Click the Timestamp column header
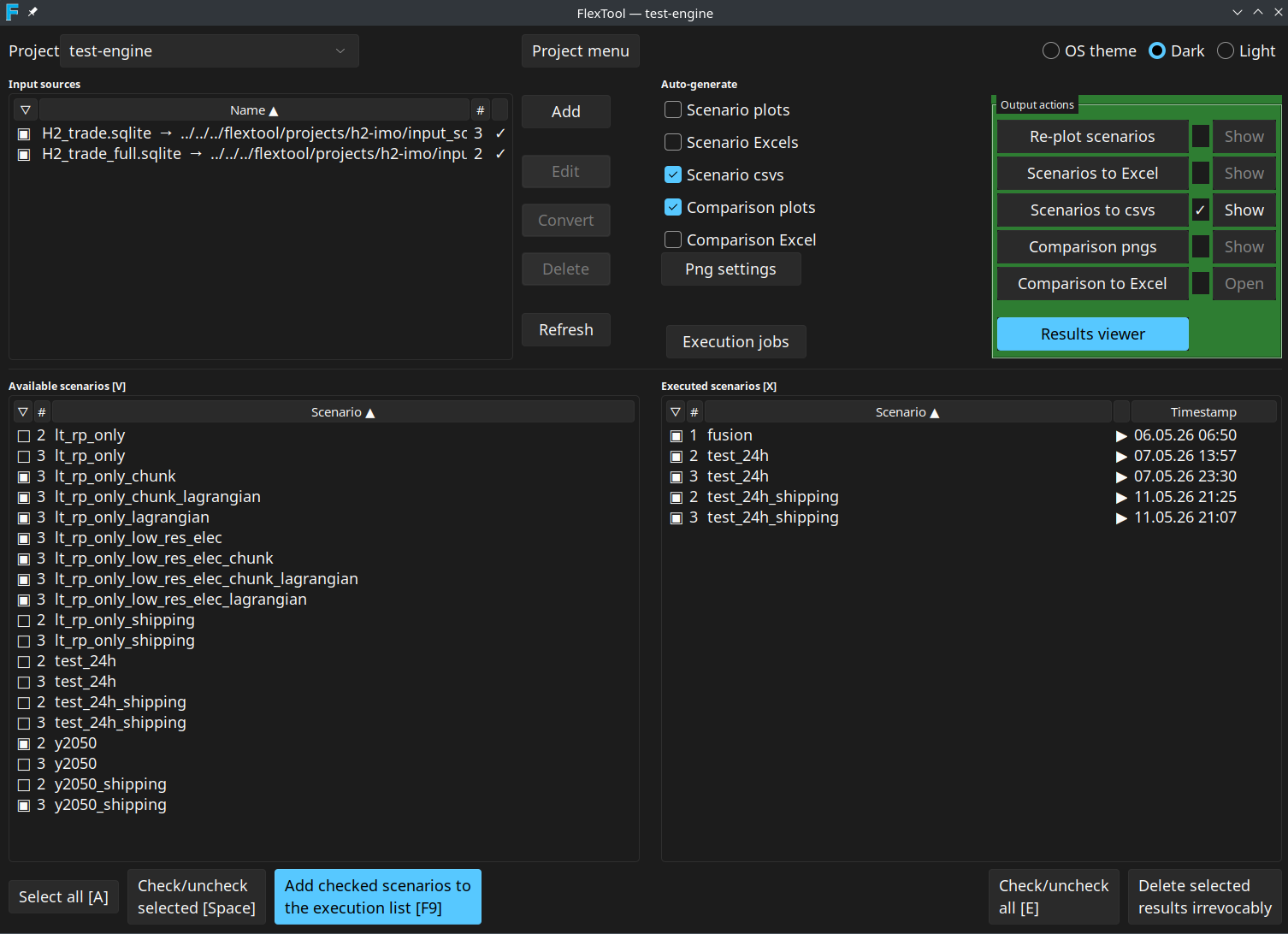Image resolution: width=1288 pixels, height=934 pixels. (x=1203, y=412)
